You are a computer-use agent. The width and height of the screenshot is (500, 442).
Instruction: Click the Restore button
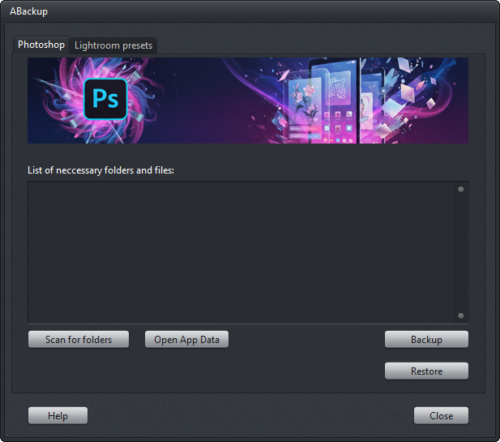(427, 371)
